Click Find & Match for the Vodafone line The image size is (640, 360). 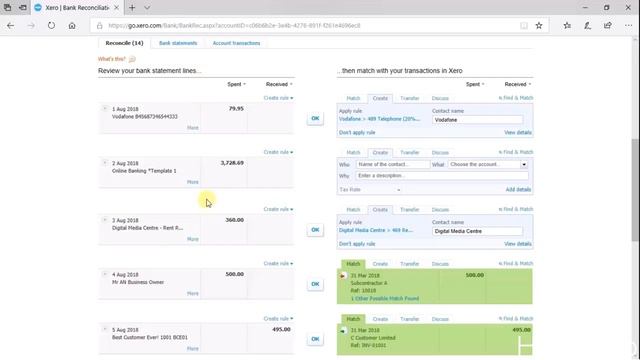pos(516,98)
